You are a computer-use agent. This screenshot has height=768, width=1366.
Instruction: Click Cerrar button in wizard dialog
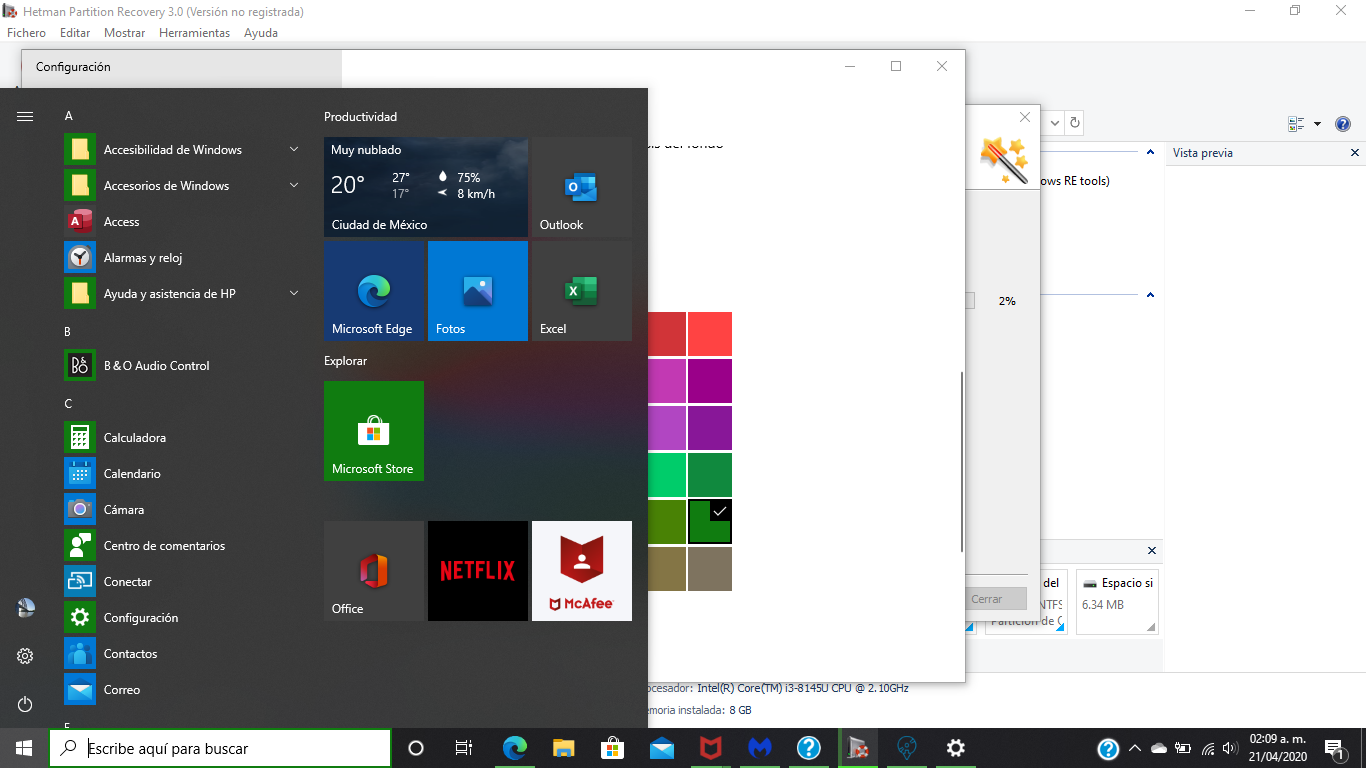[x=995, y=599]
